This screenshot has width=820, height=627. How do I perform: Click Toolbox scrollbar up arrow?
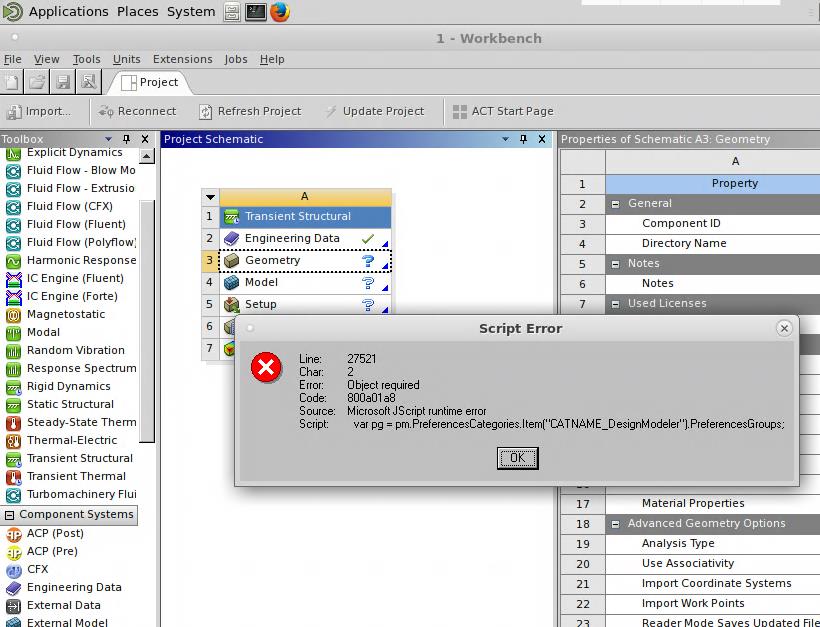click(147, 156)
